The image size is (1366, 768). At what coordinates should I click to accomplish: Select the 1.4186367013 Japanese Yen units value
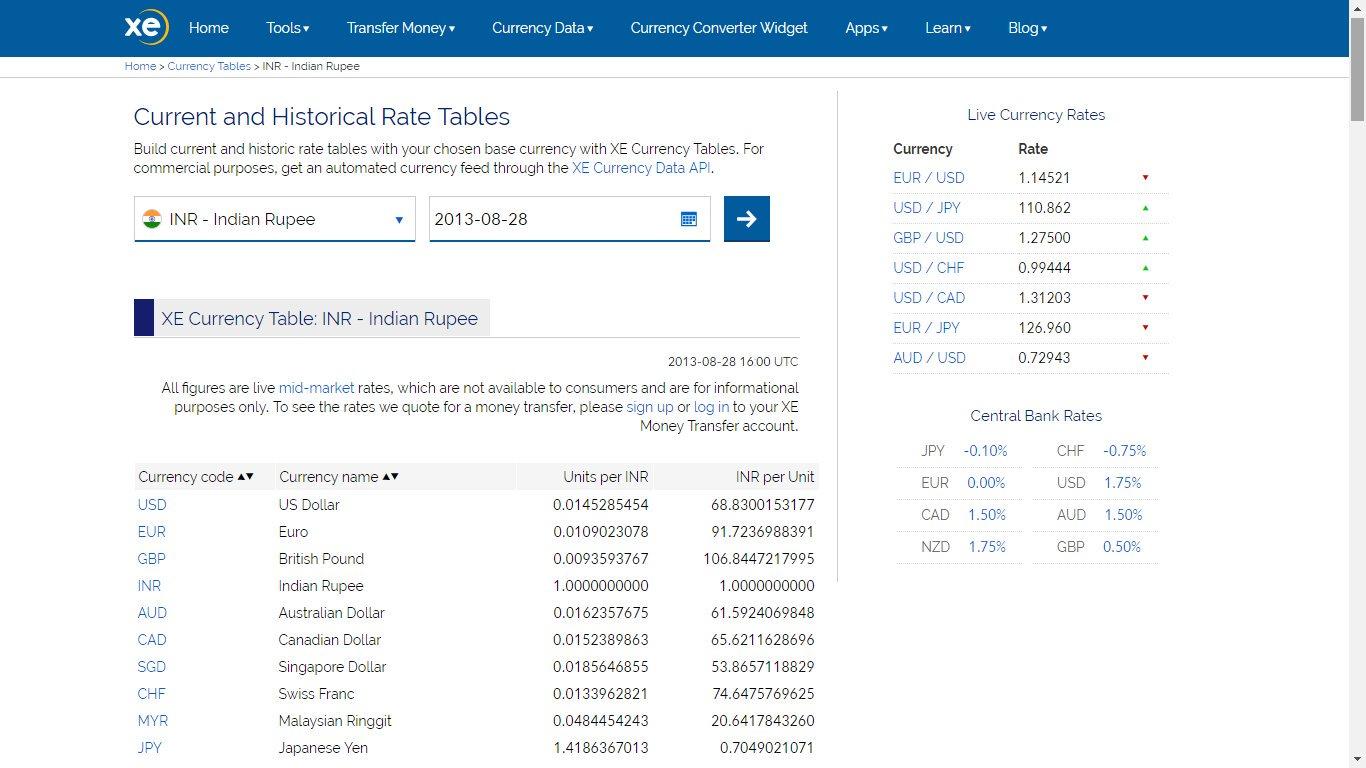click(x=601, y=748)
